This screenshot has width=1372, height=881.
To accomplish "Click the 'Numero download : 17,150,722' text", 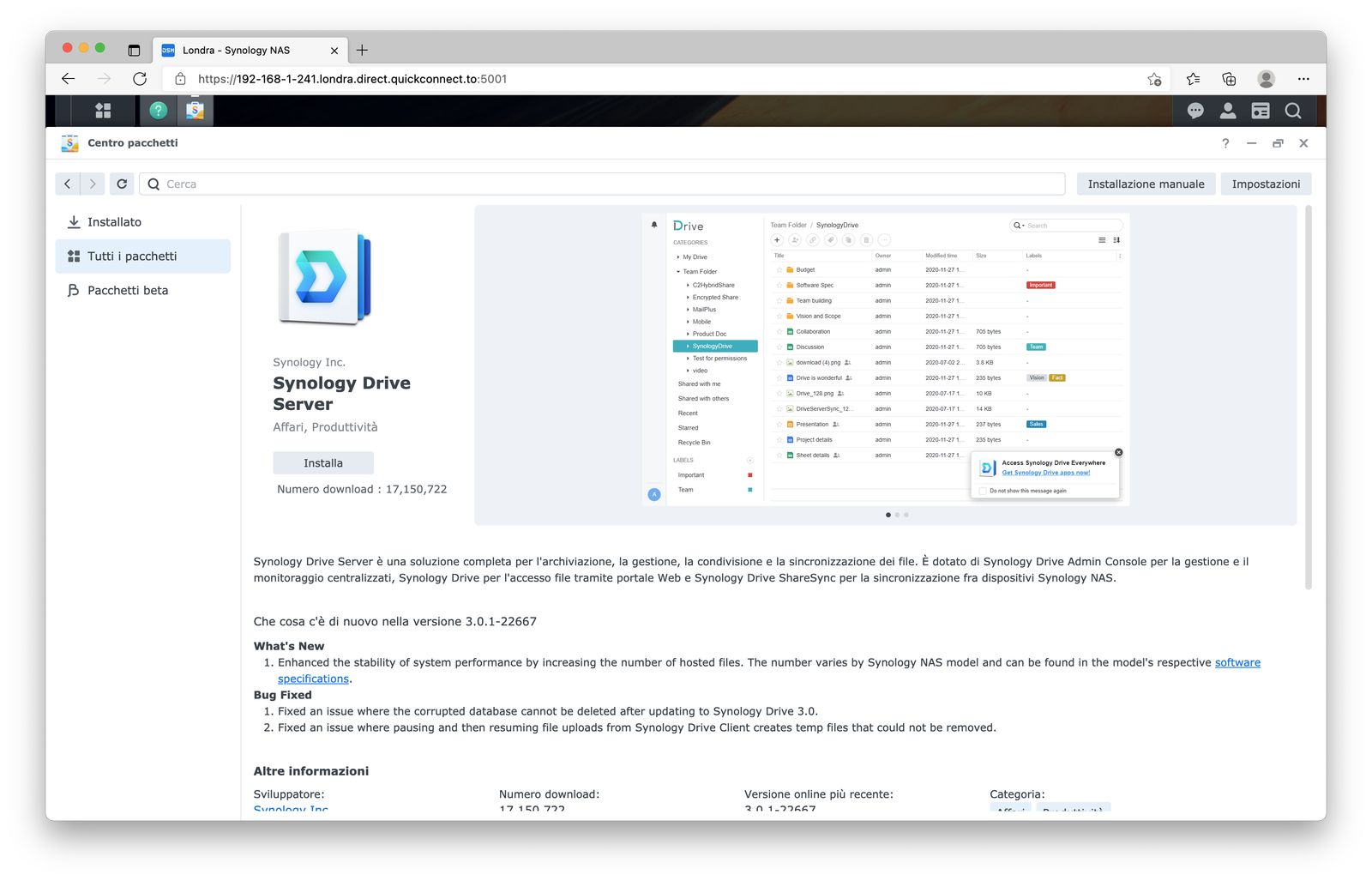I will (x=362, y=490).
